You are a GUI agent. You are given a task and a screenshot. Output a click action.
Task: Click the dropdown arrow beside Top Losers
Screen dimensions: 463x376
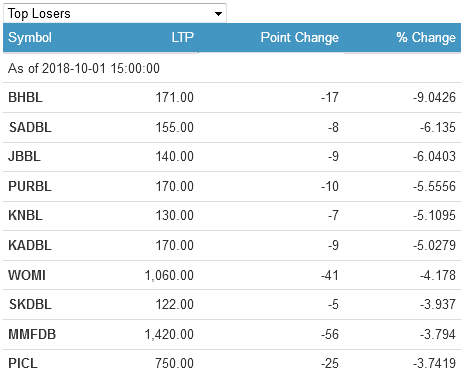pyautogui.click(x=218, y=14)
